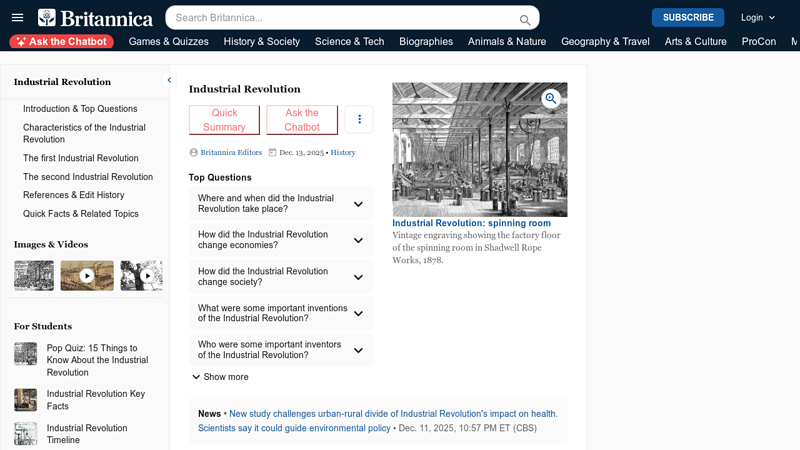
Task: Go to Quick Facts & Related Topics
Action: [81, 214]
